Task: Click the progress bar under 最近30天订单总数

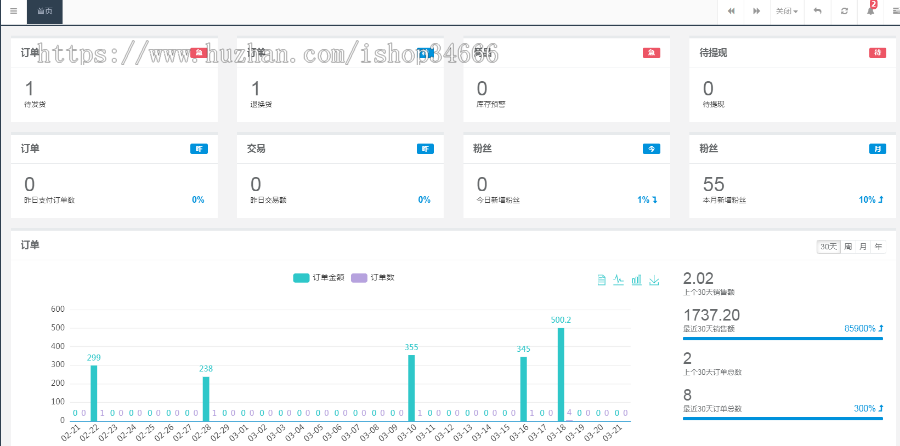Action: tap(783, 418)
